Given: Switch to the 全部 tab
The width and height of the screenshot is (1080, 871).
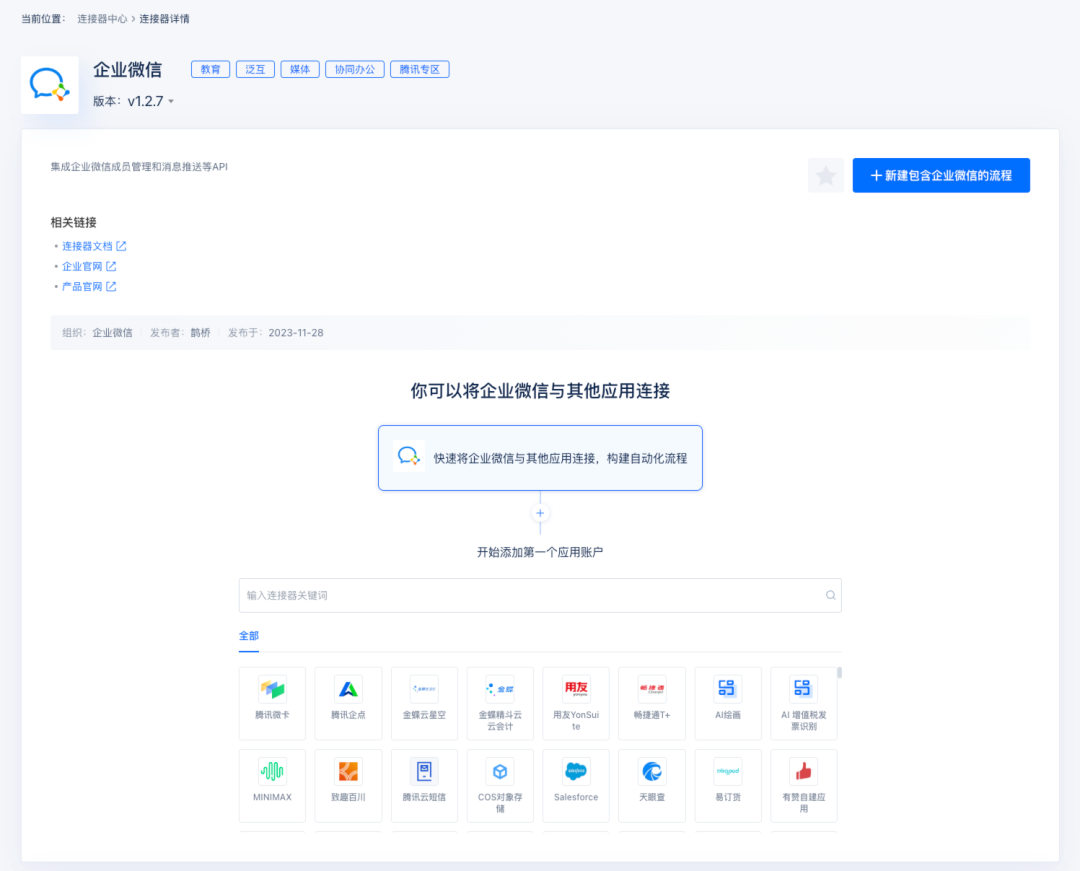Looking at the screenshot, I should (x=249, y=636).
